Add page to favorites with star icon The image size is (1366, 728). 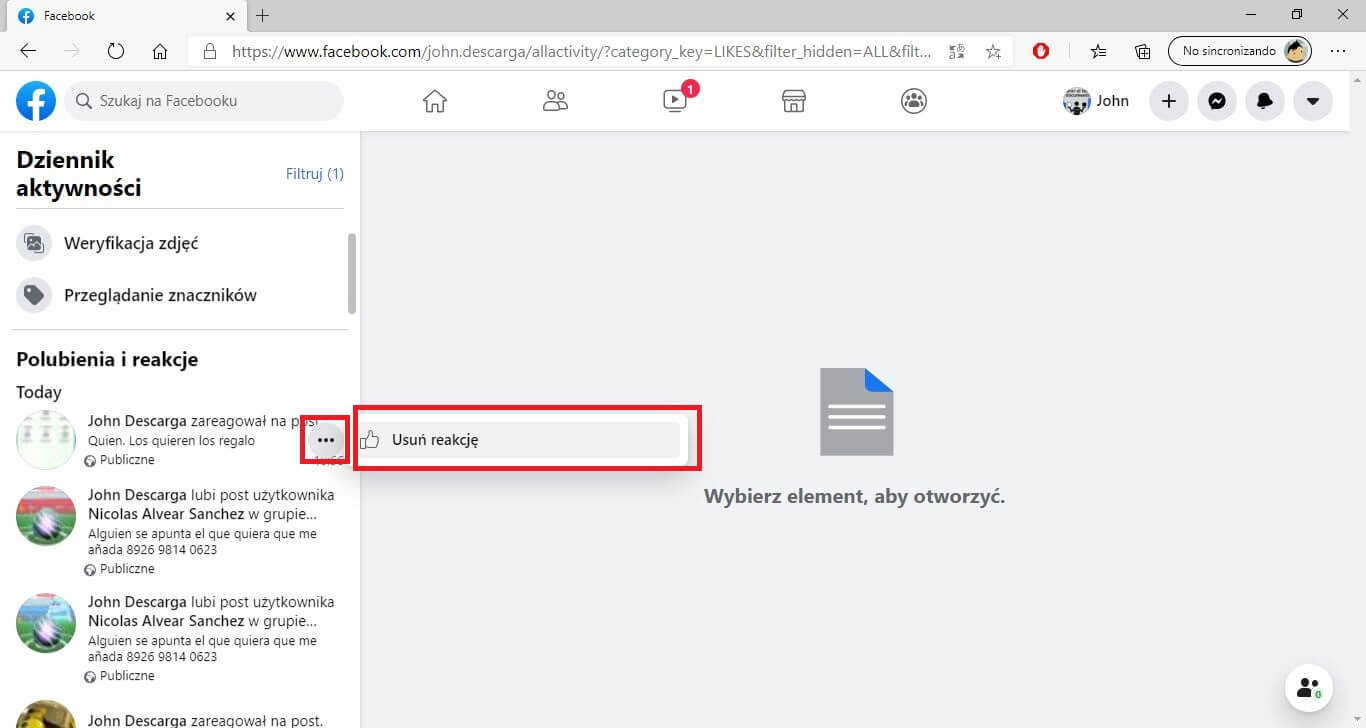point(993,51)
